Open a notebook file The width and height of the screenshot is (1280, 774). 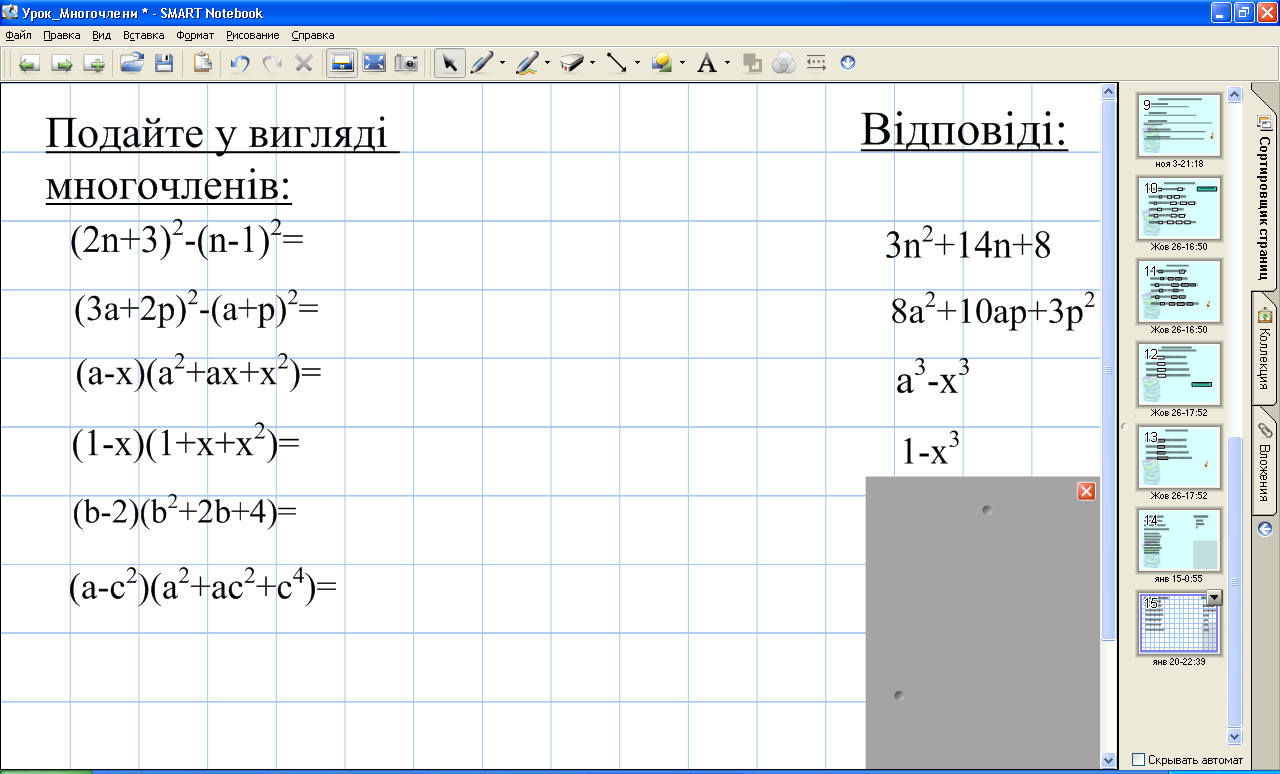click(x=131, y=64)
